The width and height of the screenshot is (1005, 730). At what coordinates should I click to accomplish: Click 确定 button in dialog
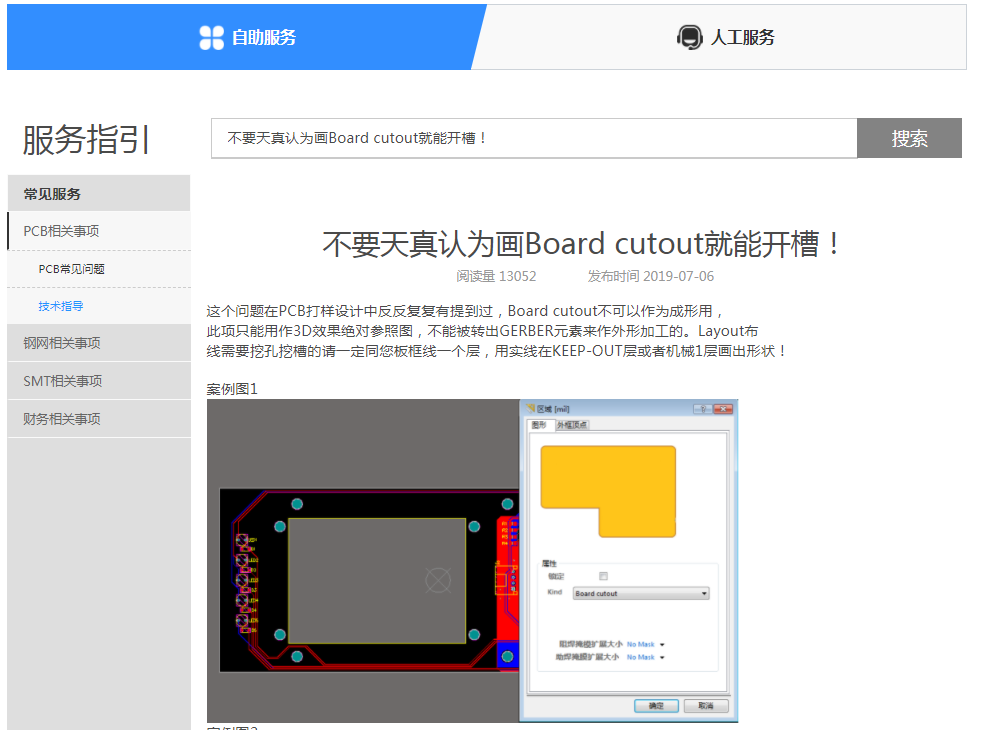tap(656, 706)
